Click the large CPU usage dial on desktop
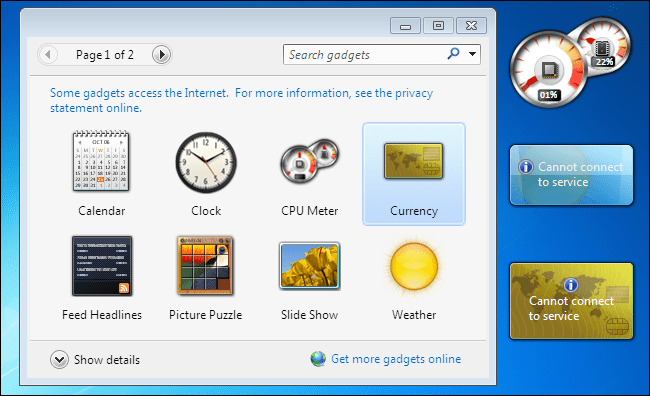 [x=548, y=70]
